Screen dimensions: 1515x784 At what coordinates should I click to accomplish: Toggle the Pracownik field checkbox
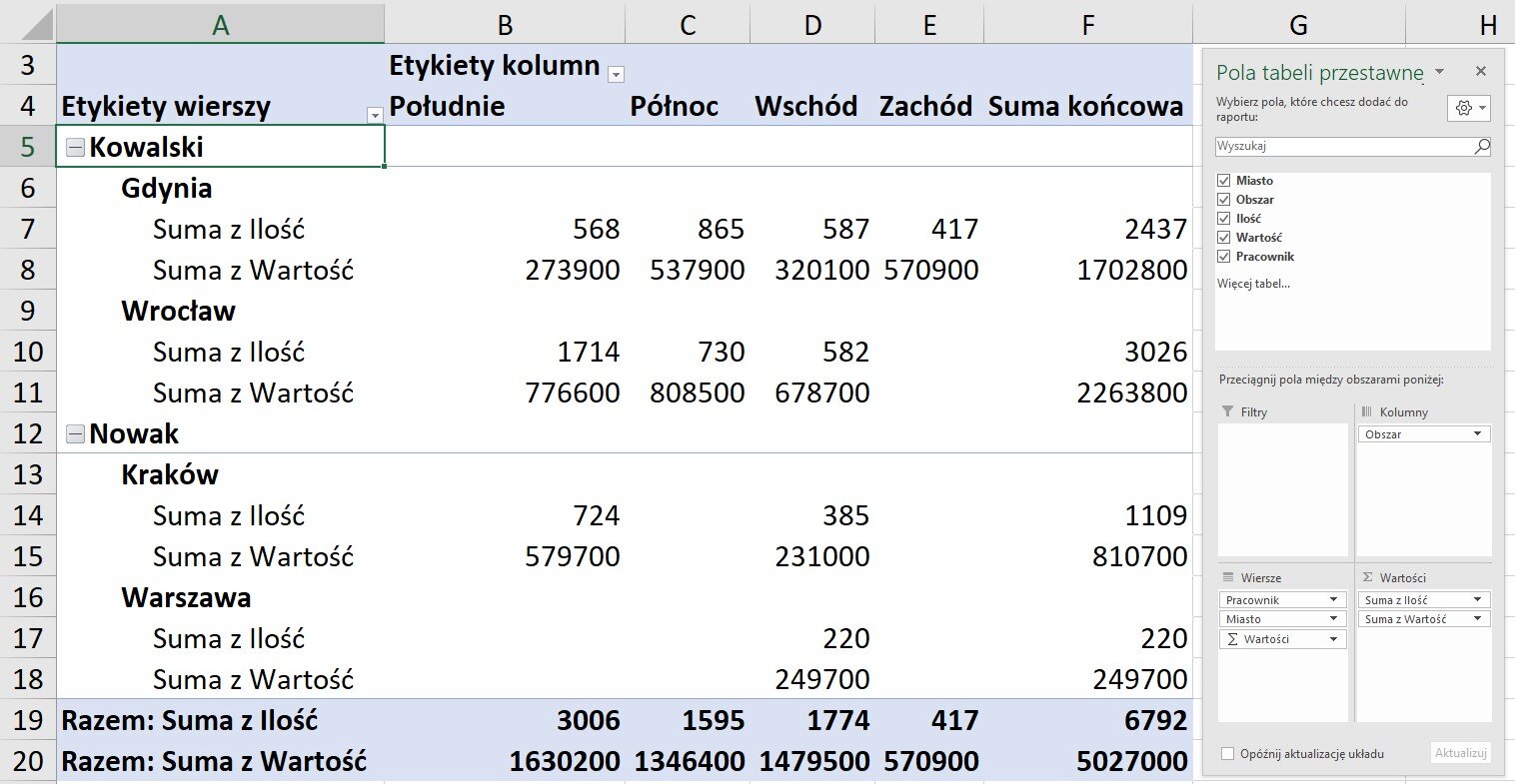[1224, 257]
